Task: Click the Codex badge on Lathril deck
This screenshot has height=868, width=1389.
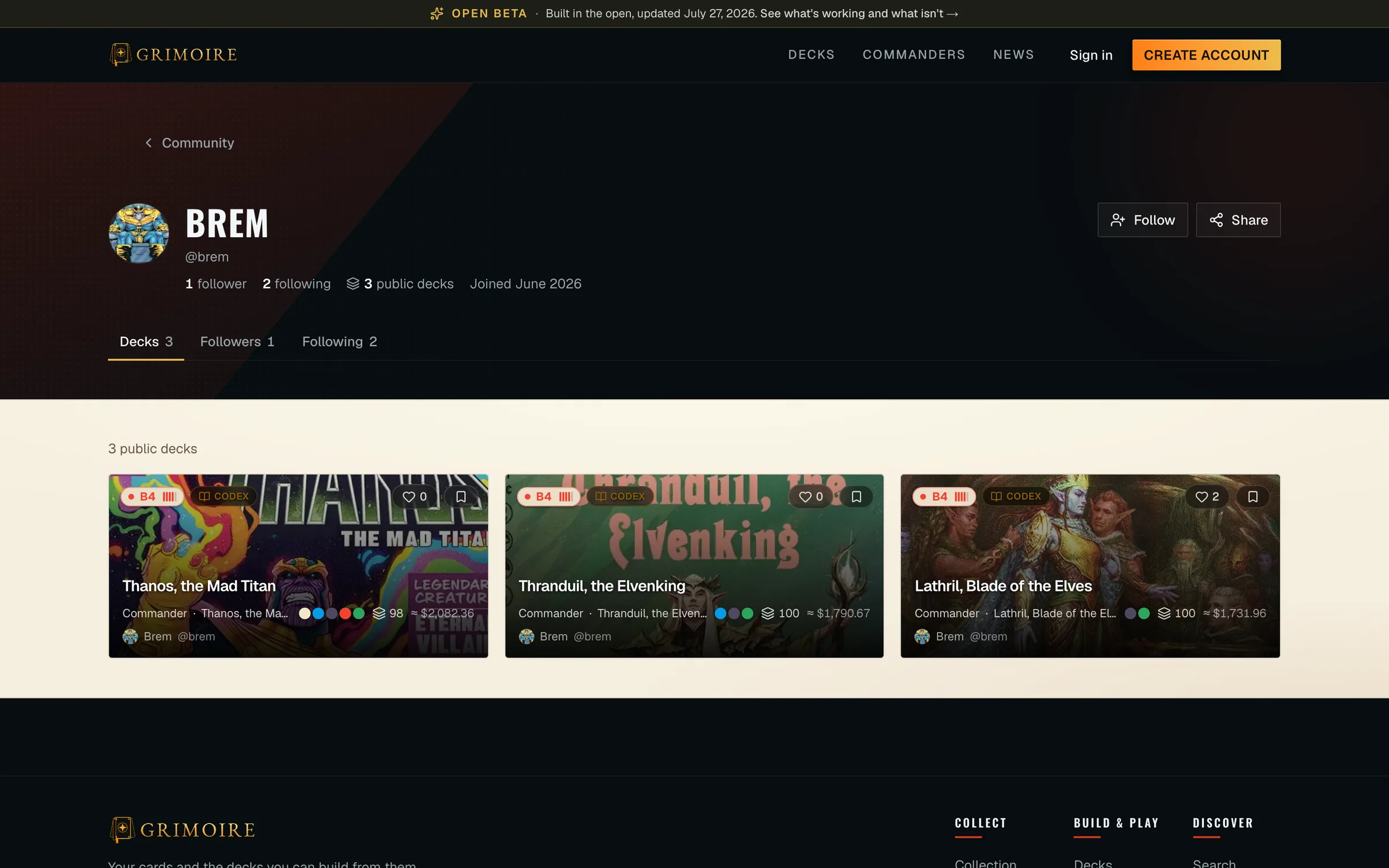Action: click(1016, 496)
